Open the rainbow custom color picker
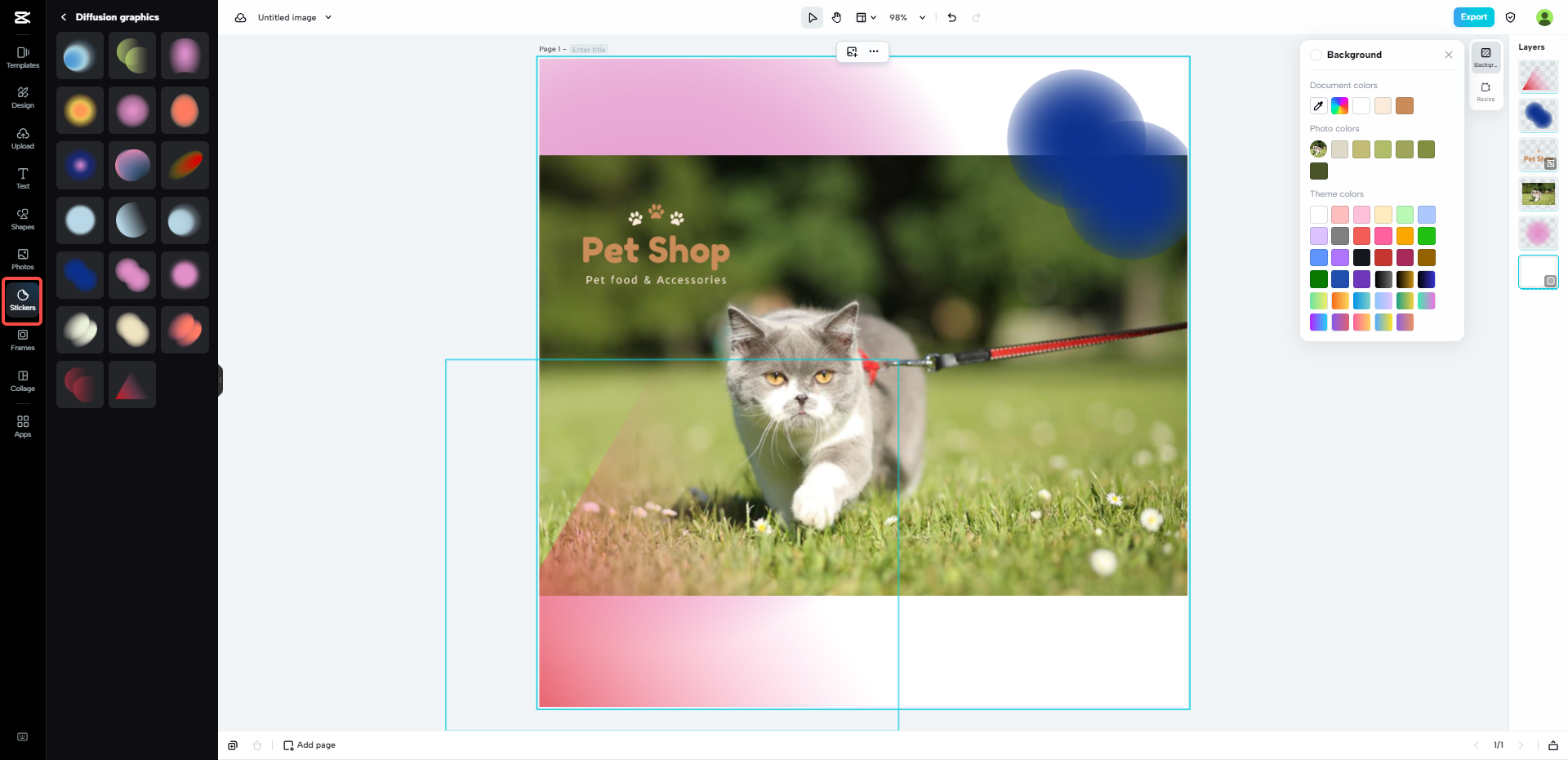Screen dimensions: 1568x760 click(1340, 106)
